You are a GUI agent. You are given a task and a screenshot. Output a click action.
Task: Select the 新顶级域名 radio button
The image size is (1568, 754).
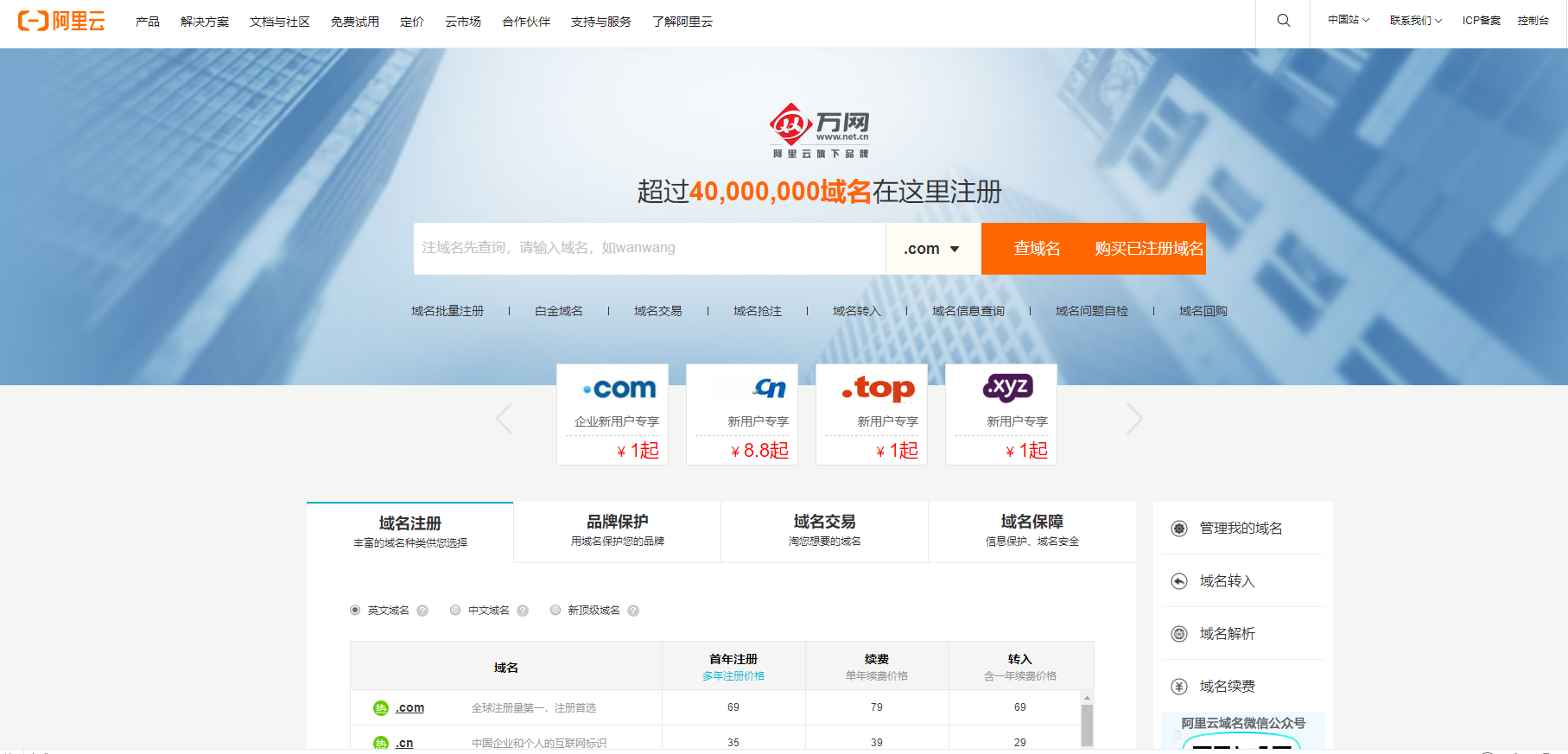tap(555, 610)
